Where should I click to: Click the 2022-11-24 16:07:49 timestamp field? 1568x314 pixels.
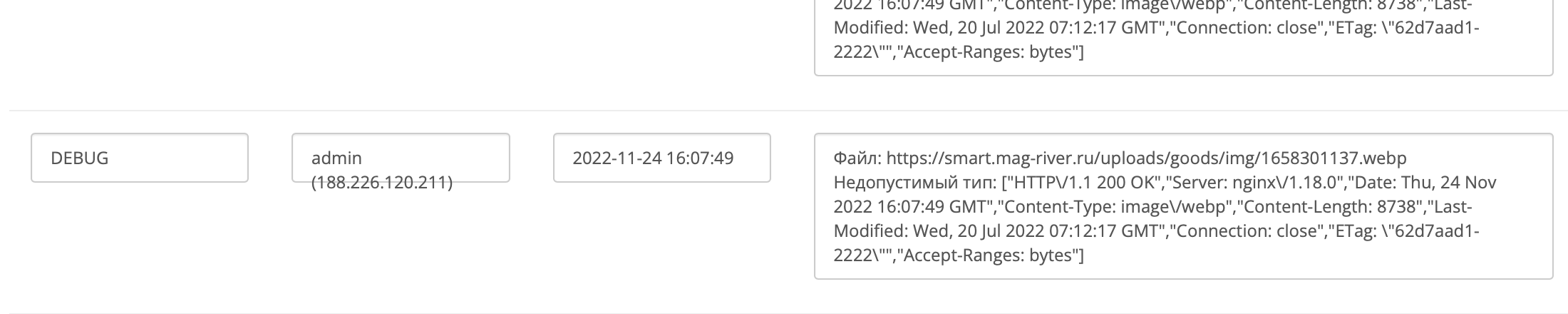(x=661, y=158)
